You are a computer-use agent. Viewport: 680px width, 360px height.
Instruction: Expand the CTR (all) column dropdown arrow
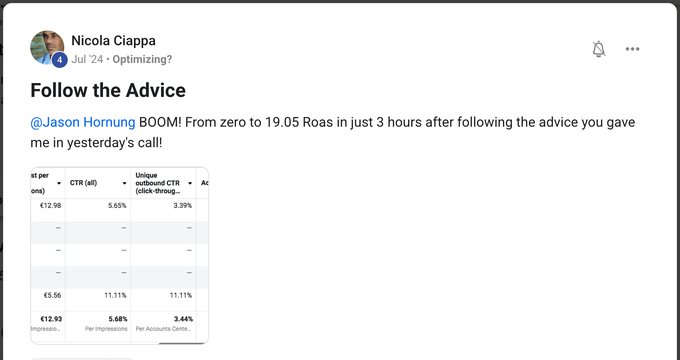coord(124,183)
